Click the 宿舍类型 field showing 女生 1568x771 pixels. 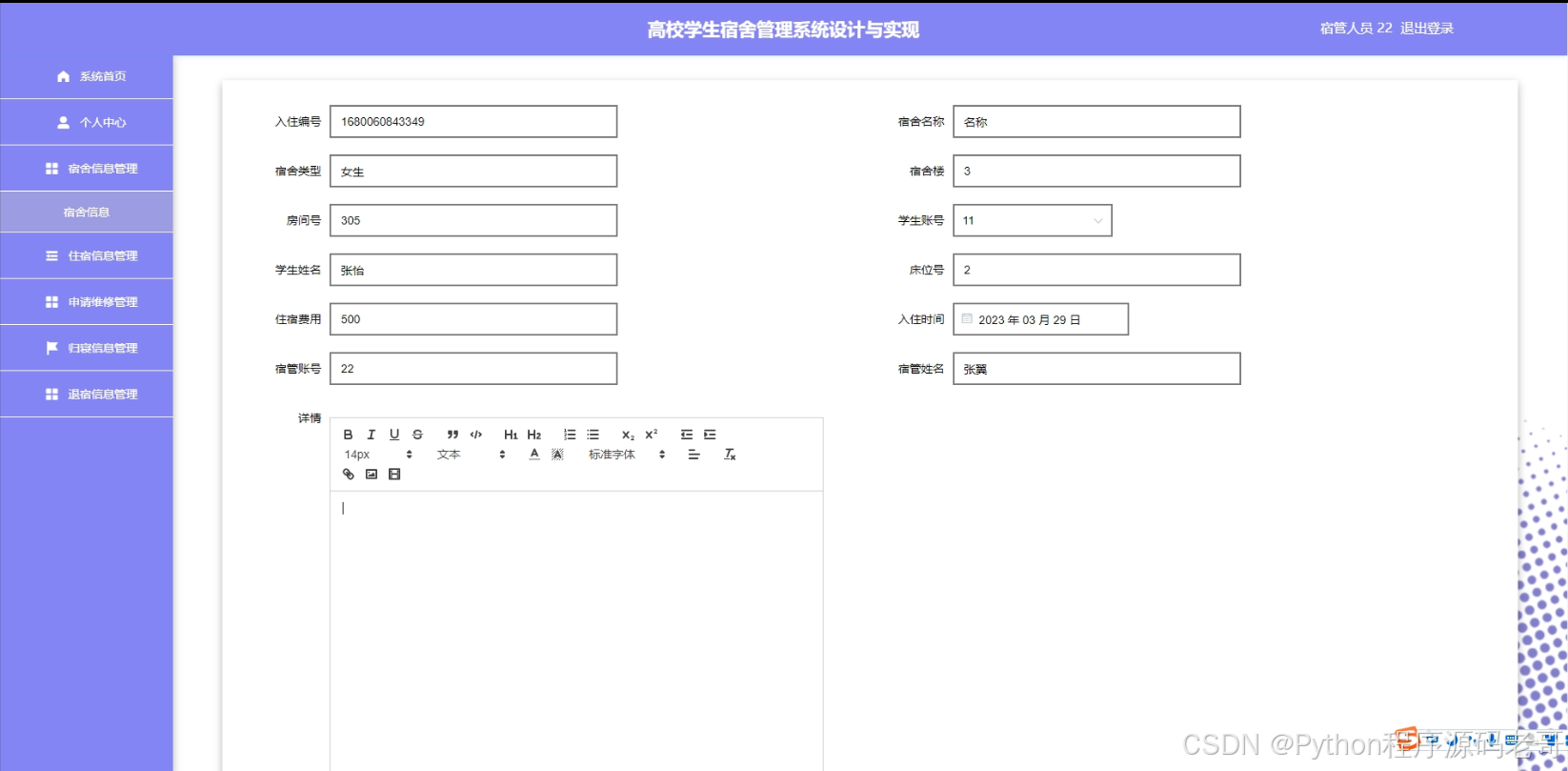473,171
